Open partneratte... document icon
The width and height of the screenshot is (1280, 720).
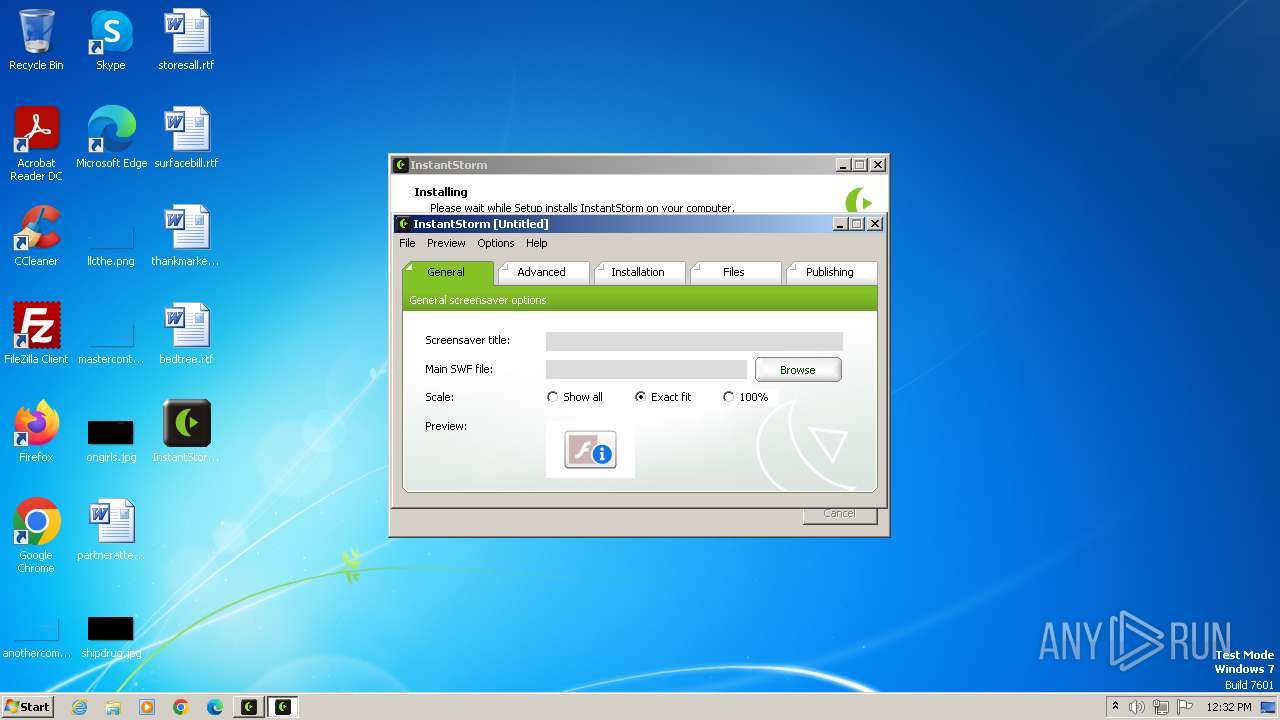point(110,530)
